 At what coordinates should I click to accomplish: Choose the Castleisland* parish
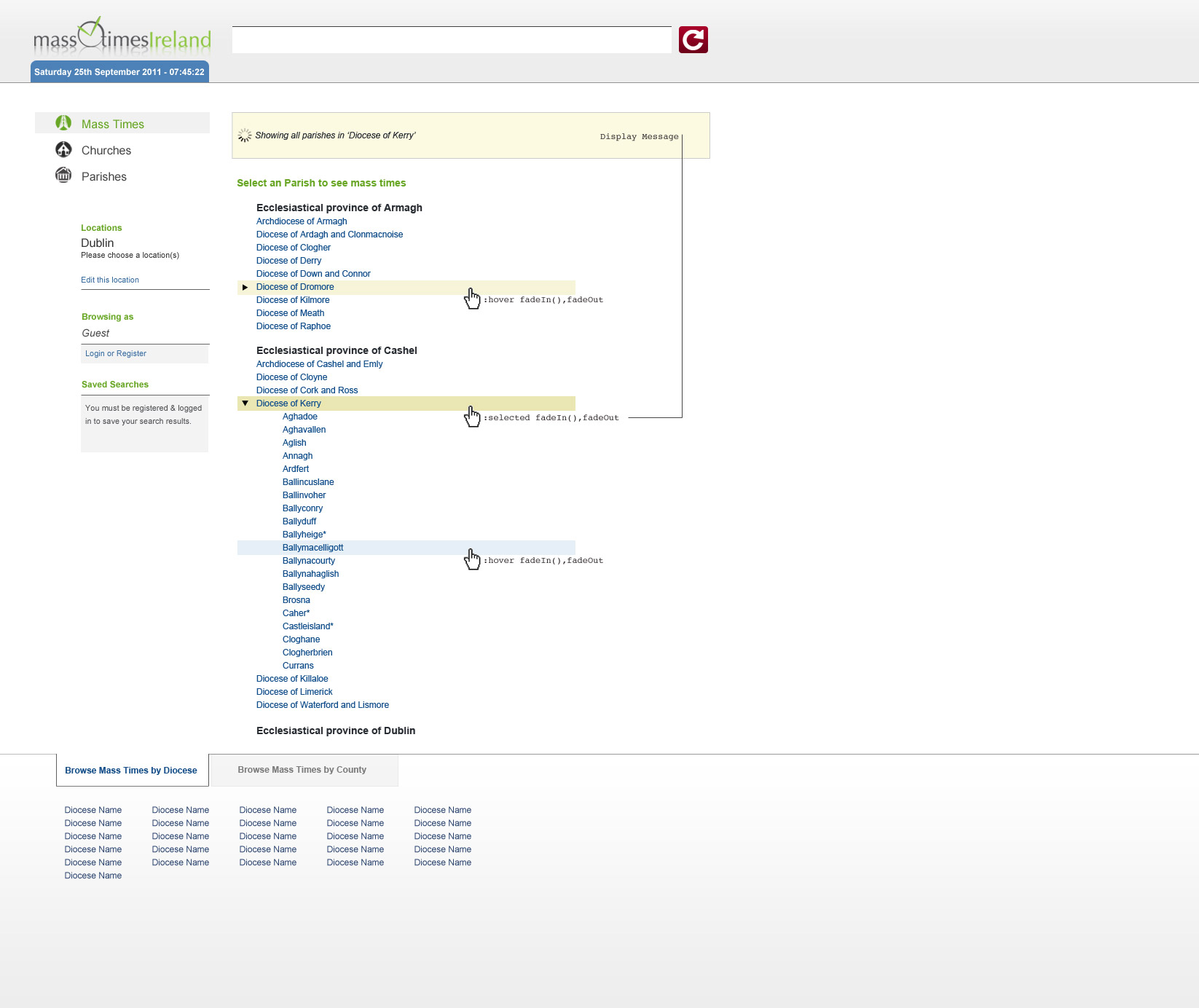[308, 626]
